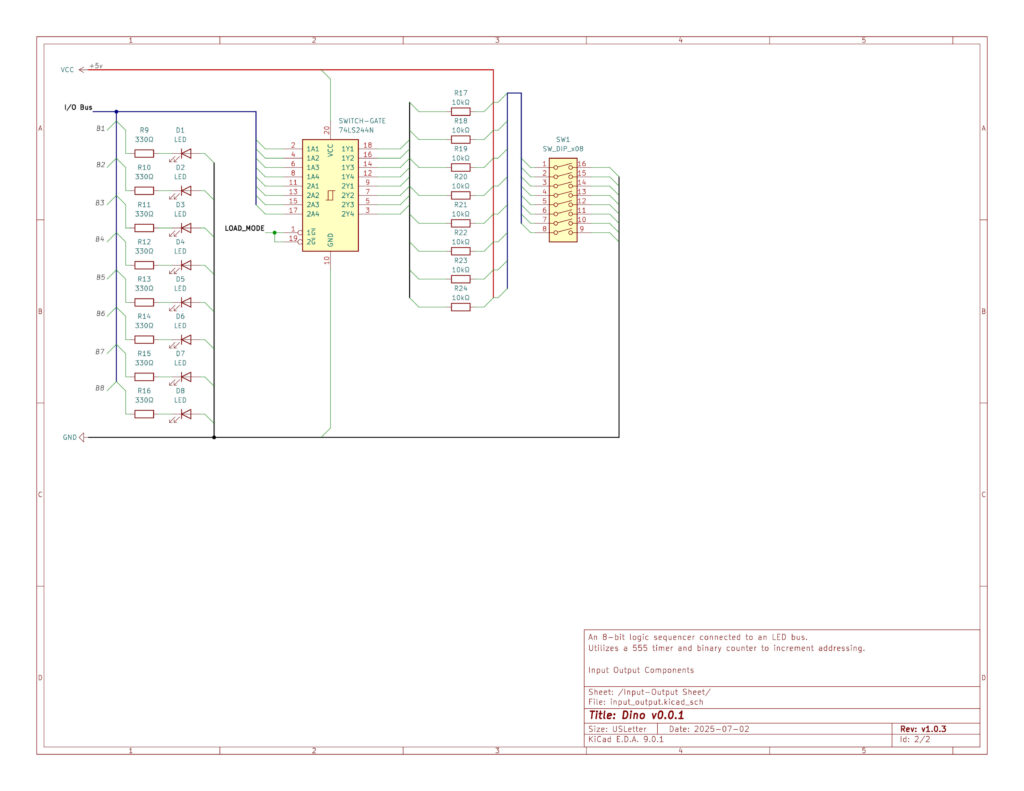Select the D8 LED symbol
1024x791 pixels.
(185, 414)
